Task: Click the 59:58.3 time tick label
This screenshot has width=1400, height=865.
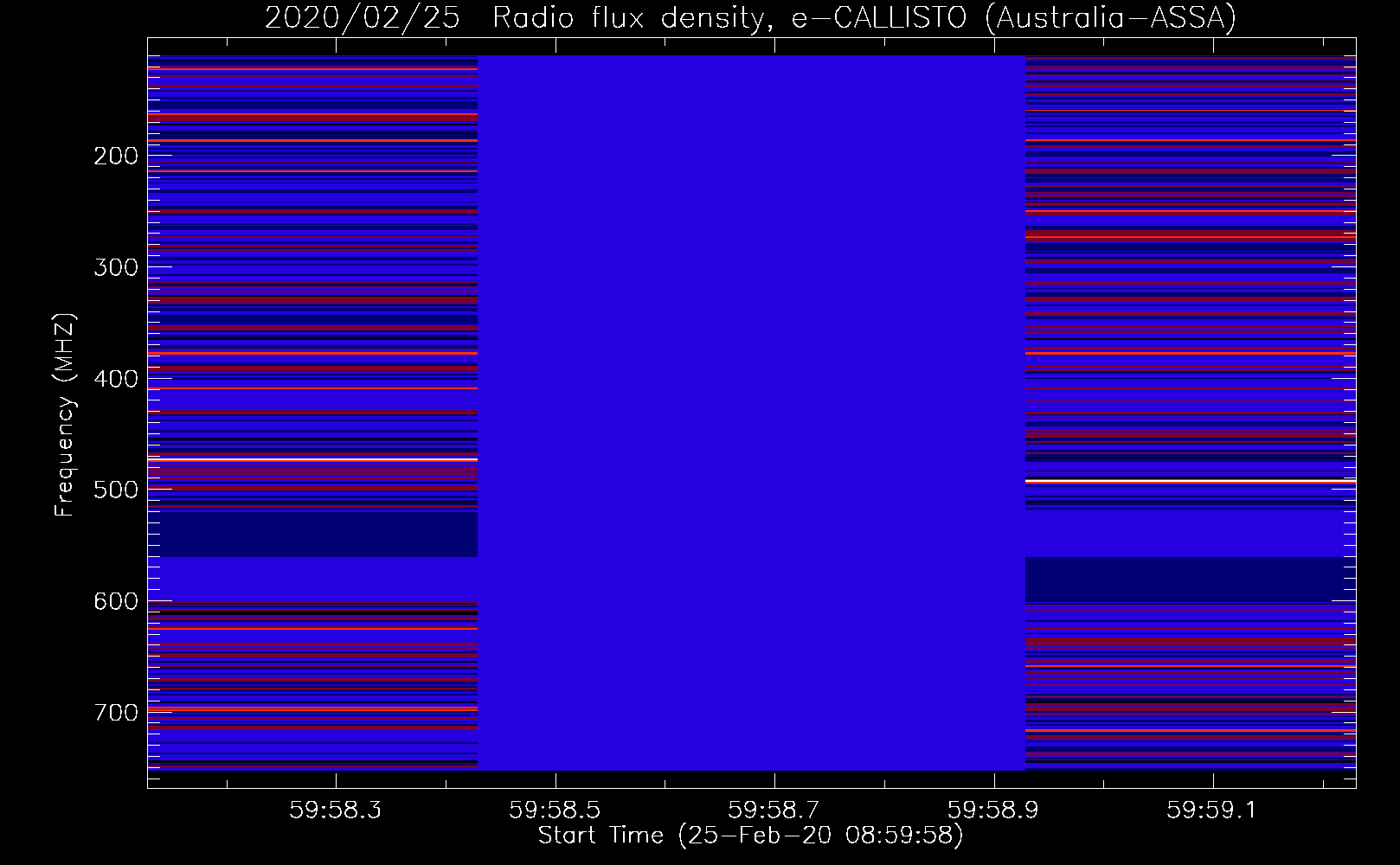Action: click(x=336, y=810)
